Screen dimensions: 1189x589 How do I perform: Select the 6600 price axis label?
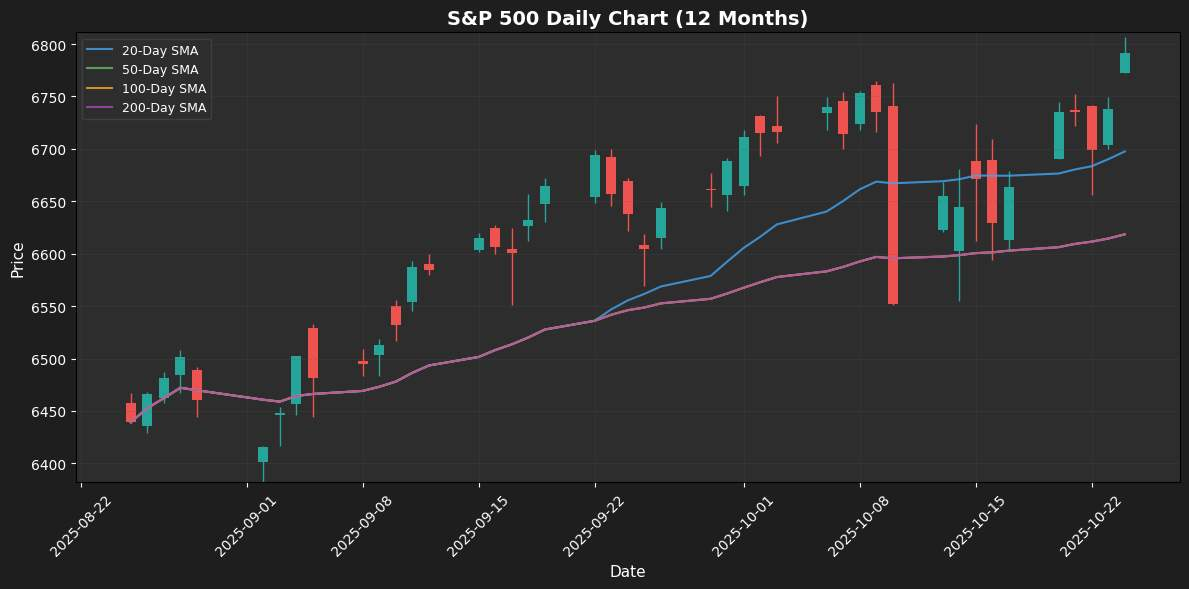pyautogui.click(x=48, y=255)
